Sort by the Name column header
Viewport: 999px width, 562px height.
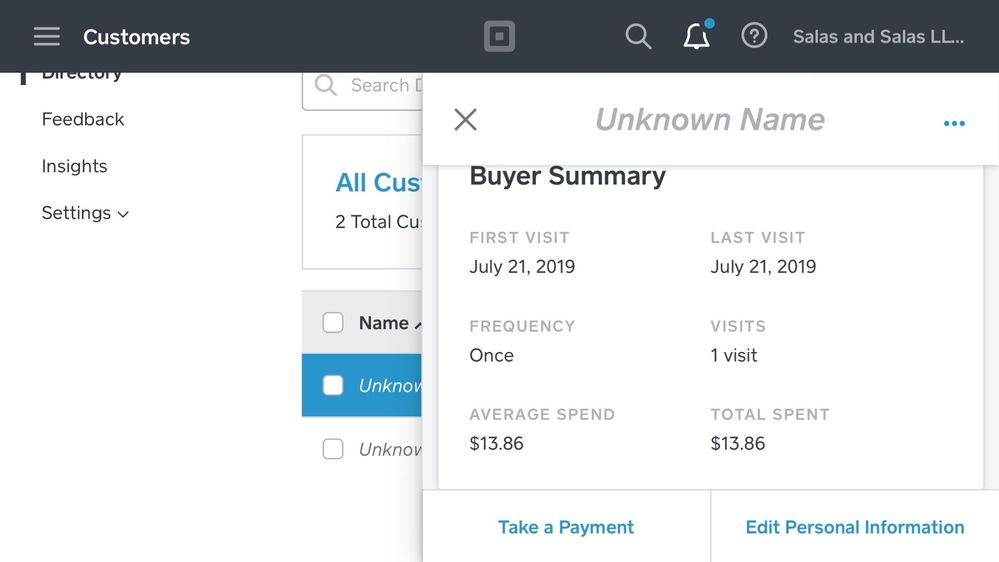pyautogui.click(x=384, y=322)
